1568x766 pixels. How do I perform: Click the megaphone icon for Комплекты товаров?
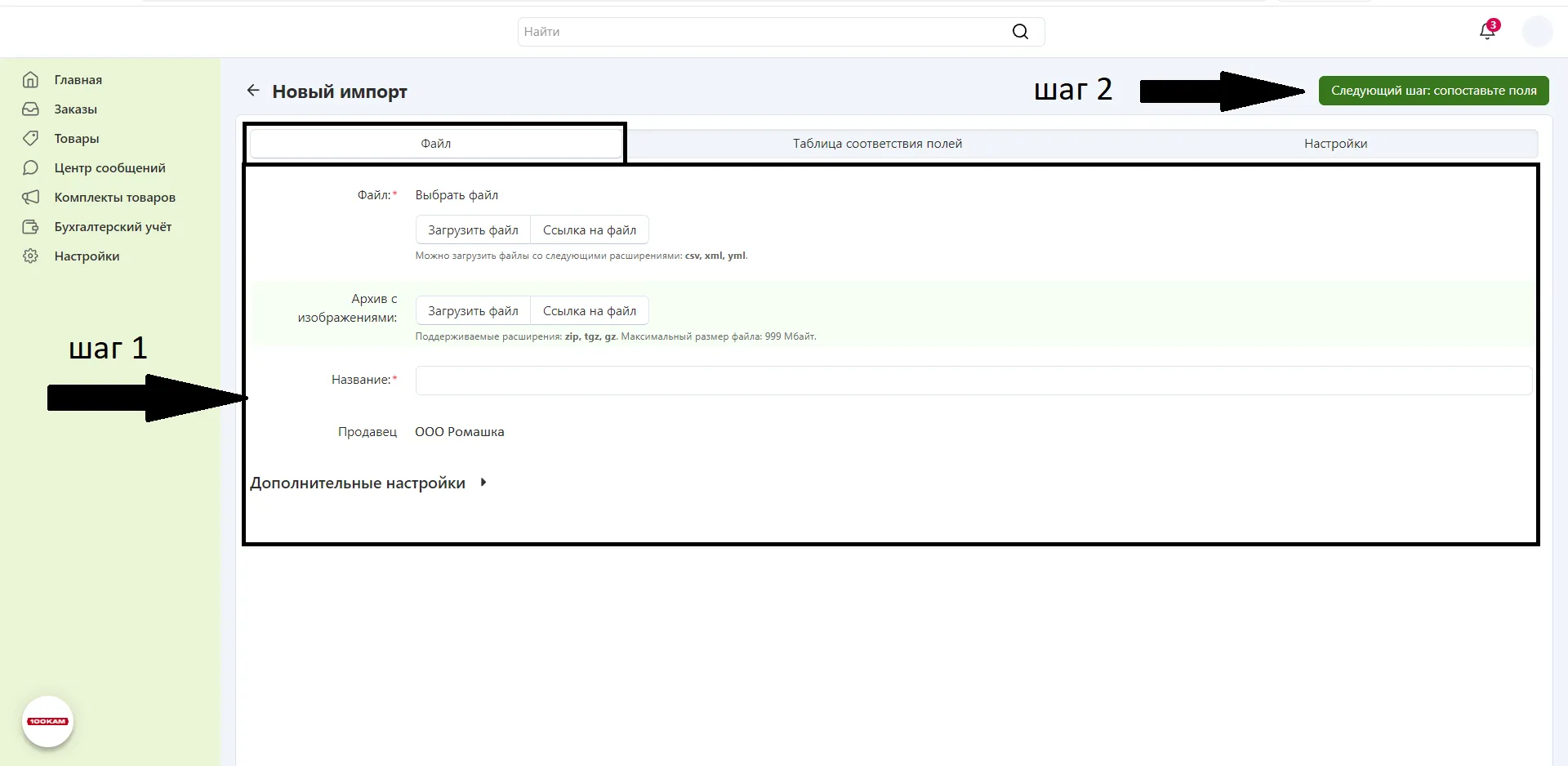30,198
